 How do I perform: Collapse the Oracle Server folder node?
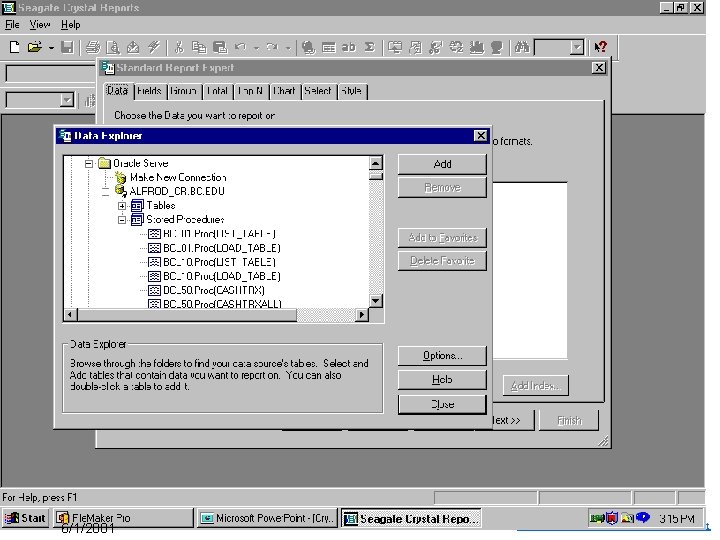tap(89, 163)
